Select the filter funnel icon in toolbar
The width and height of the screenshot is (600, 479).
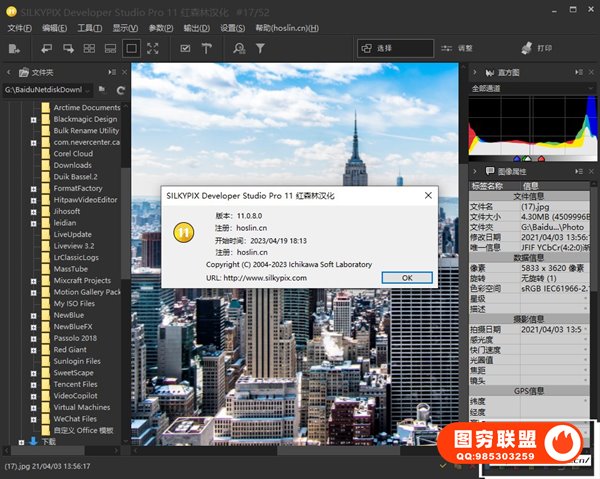tap(261, 48)
